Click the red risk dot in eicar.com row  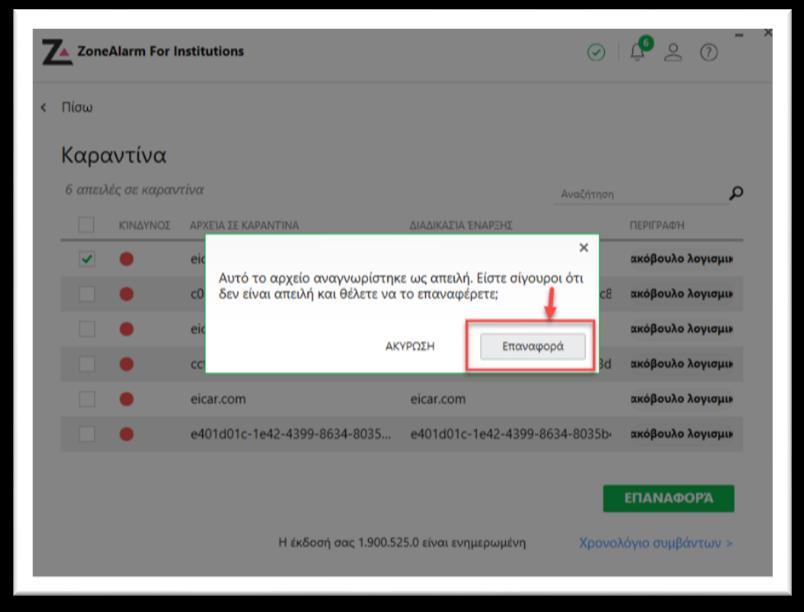pyautogui.click(x=127, y=399)
